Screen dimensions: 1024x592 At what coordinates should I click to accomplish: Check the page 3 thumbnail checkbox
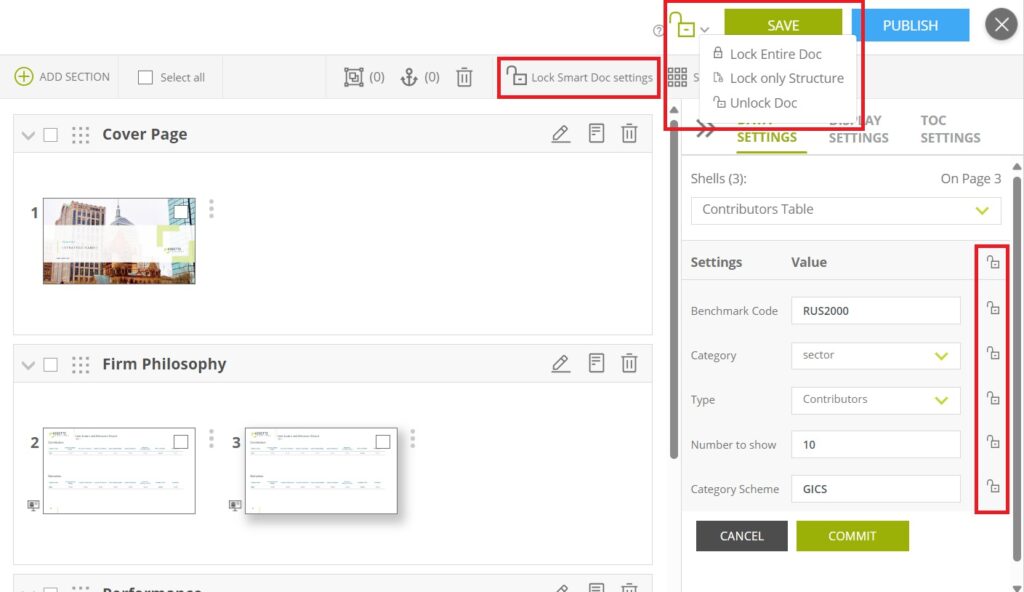383,442
